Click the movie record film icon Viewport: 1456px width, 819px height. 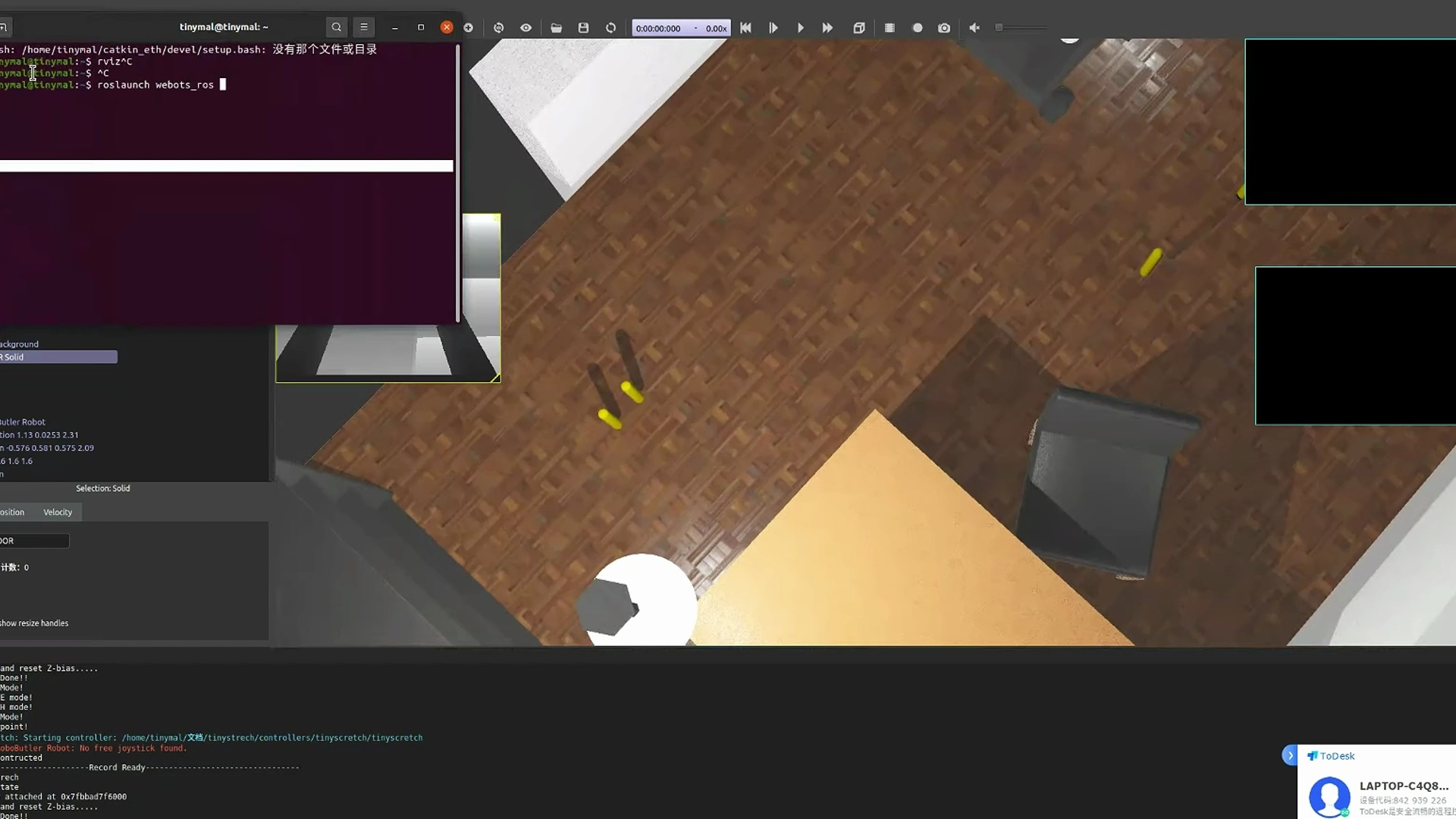(890, 28)
